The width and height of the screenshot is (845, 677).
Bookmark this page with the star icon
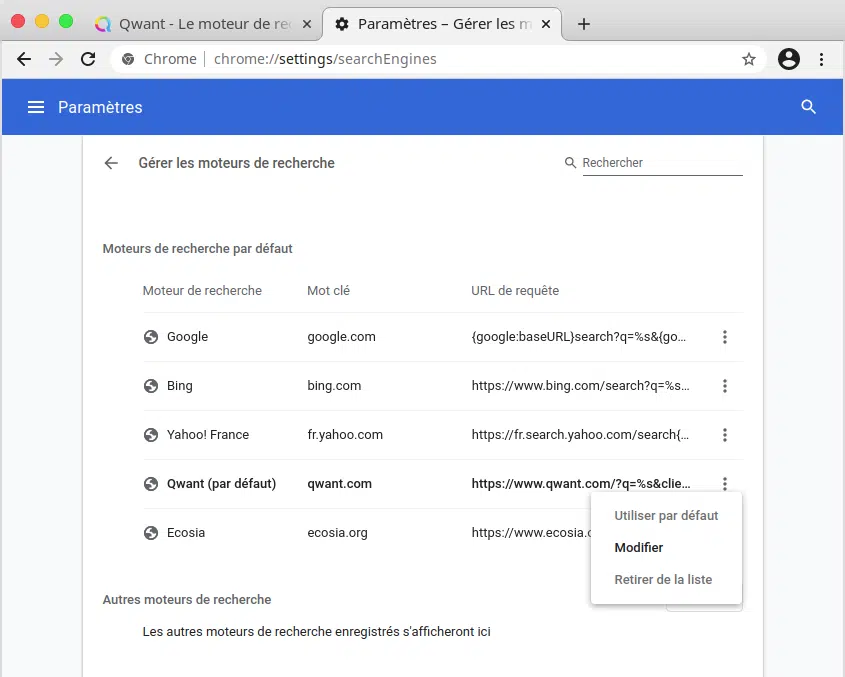pos(749,59)
